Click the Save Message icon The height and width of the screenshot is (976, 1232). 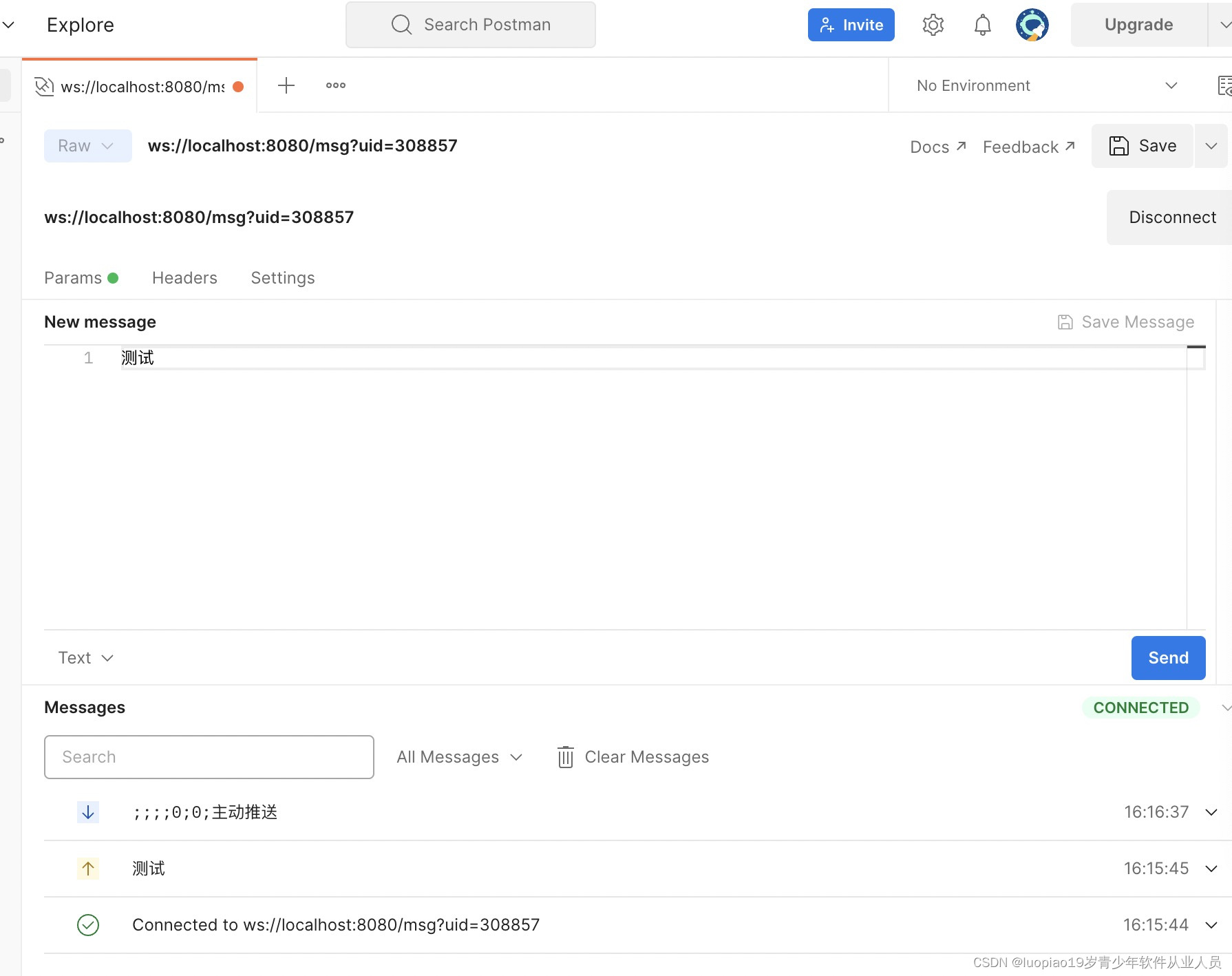1065,321
